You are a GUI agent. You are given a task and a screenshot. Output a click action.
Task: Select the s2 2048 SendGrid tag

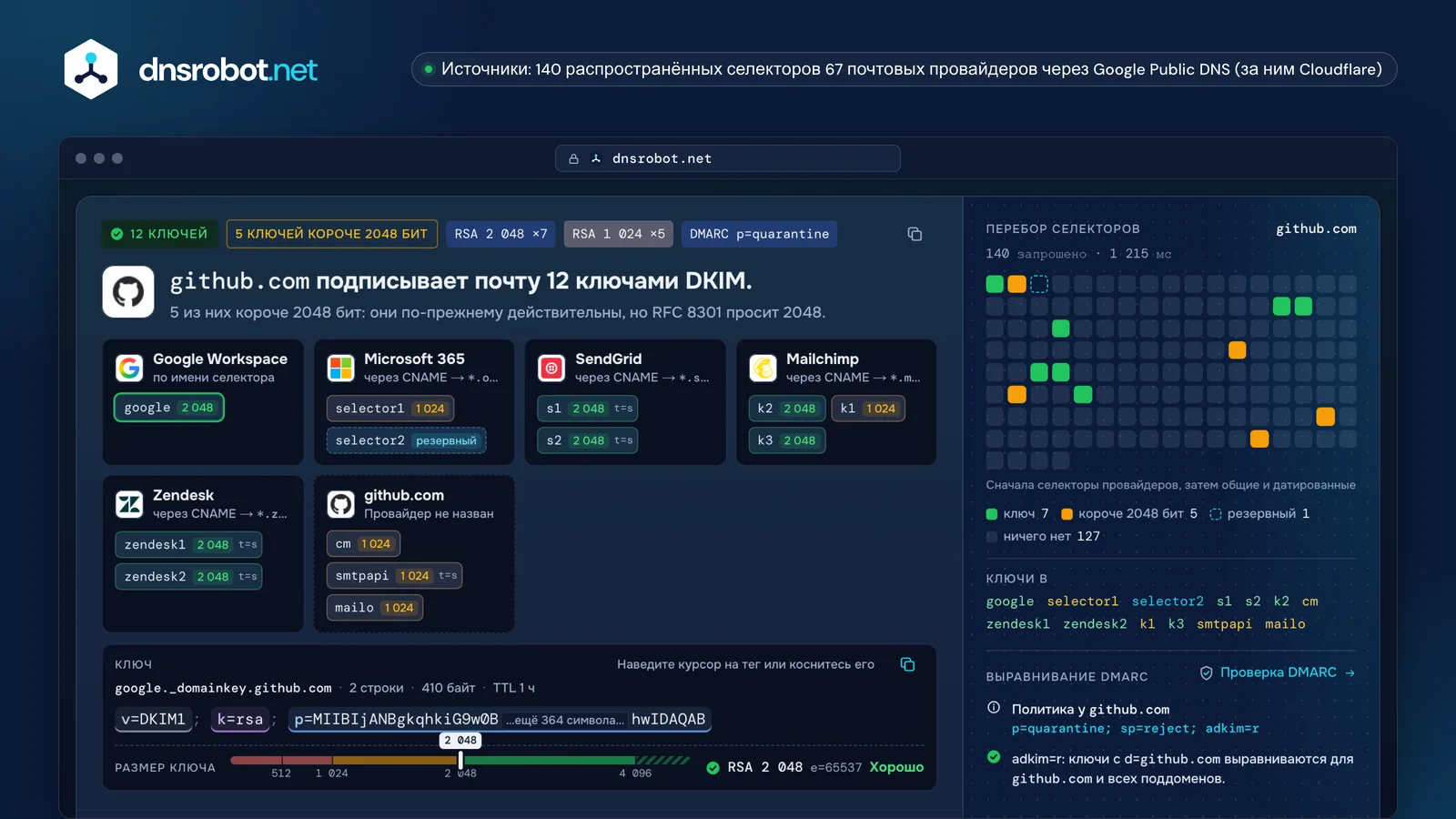click(x=588, y=440)
